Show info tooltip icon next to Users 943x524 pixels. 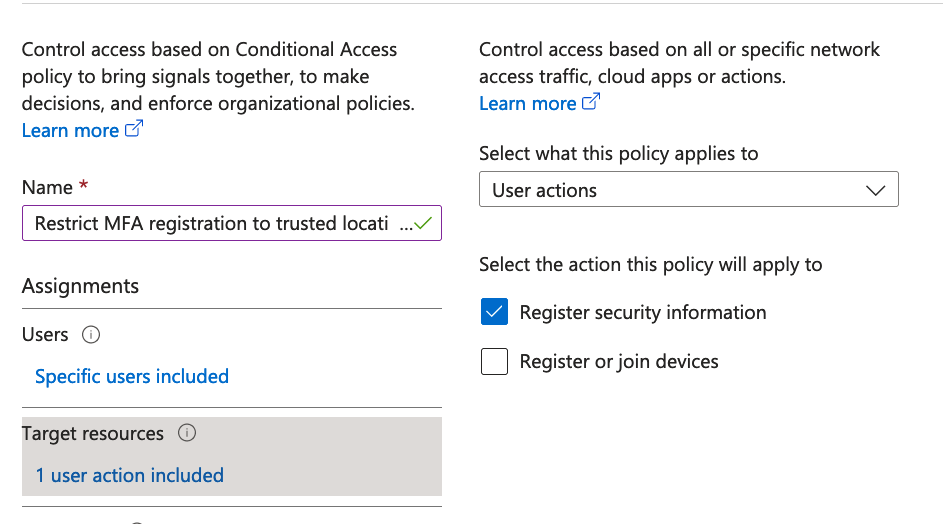91,335
